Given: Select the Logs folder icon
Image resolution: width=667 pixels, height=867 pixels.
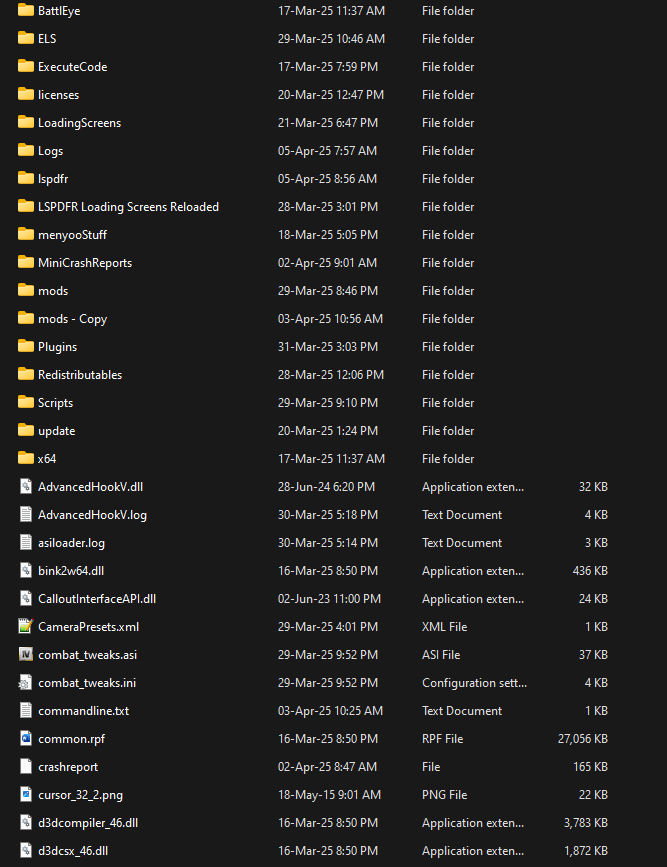Looking at the screenshot, I should tap(25, 150).
